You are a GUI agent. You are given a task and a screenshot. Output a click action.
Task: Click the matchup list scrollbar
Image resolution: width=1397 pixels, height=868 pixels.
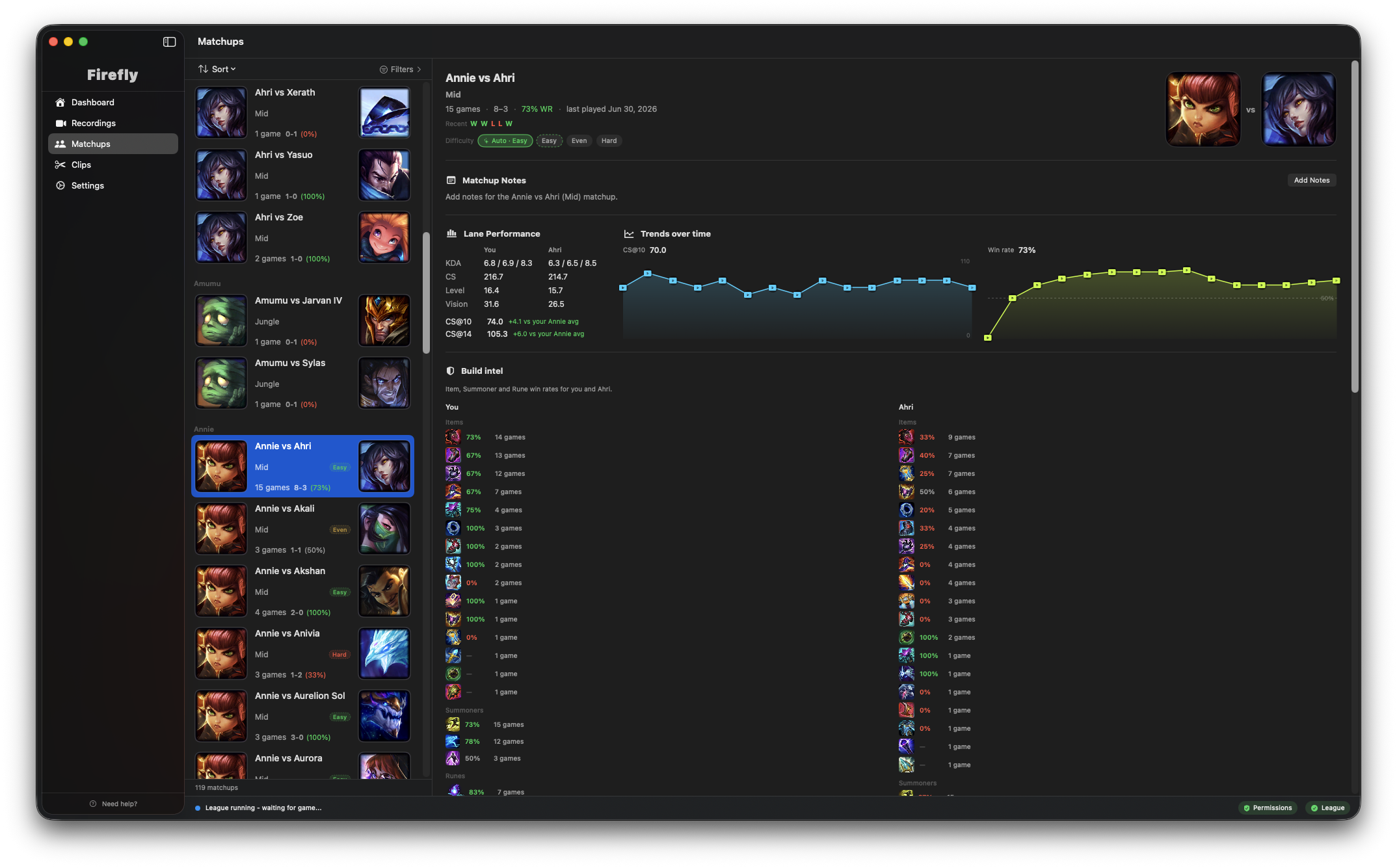point(427,293)
